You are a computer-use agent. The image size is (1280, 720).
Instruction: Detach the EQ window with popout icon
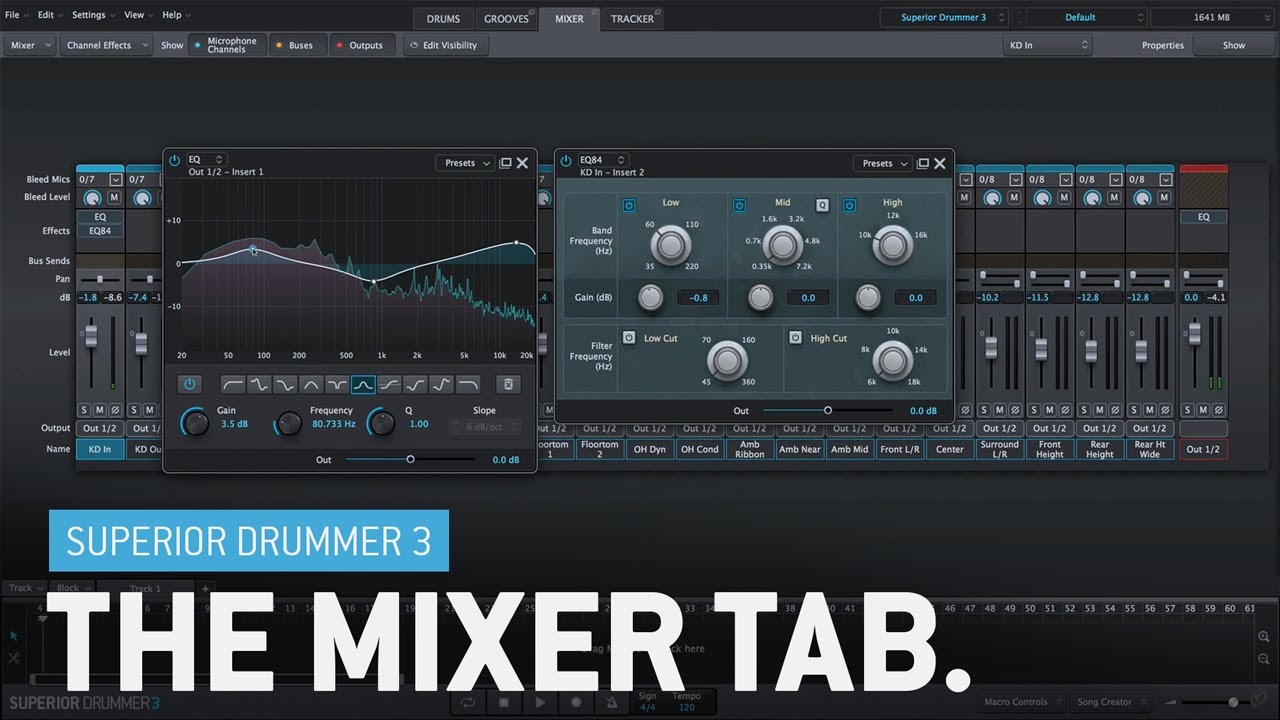point(506,163)
